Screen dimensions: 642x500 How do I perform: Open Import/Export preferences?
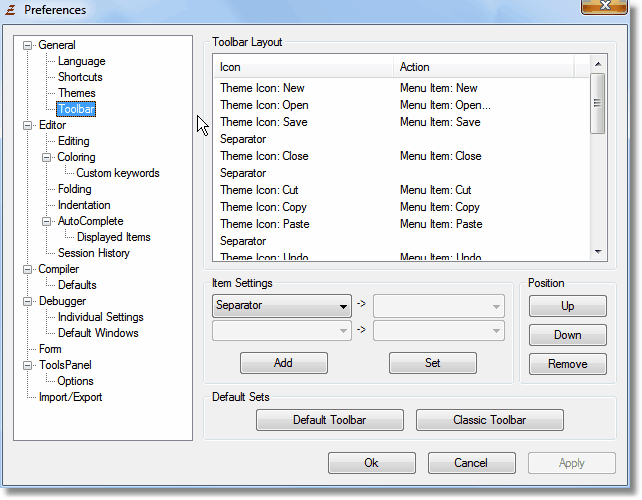coord(69,397)
